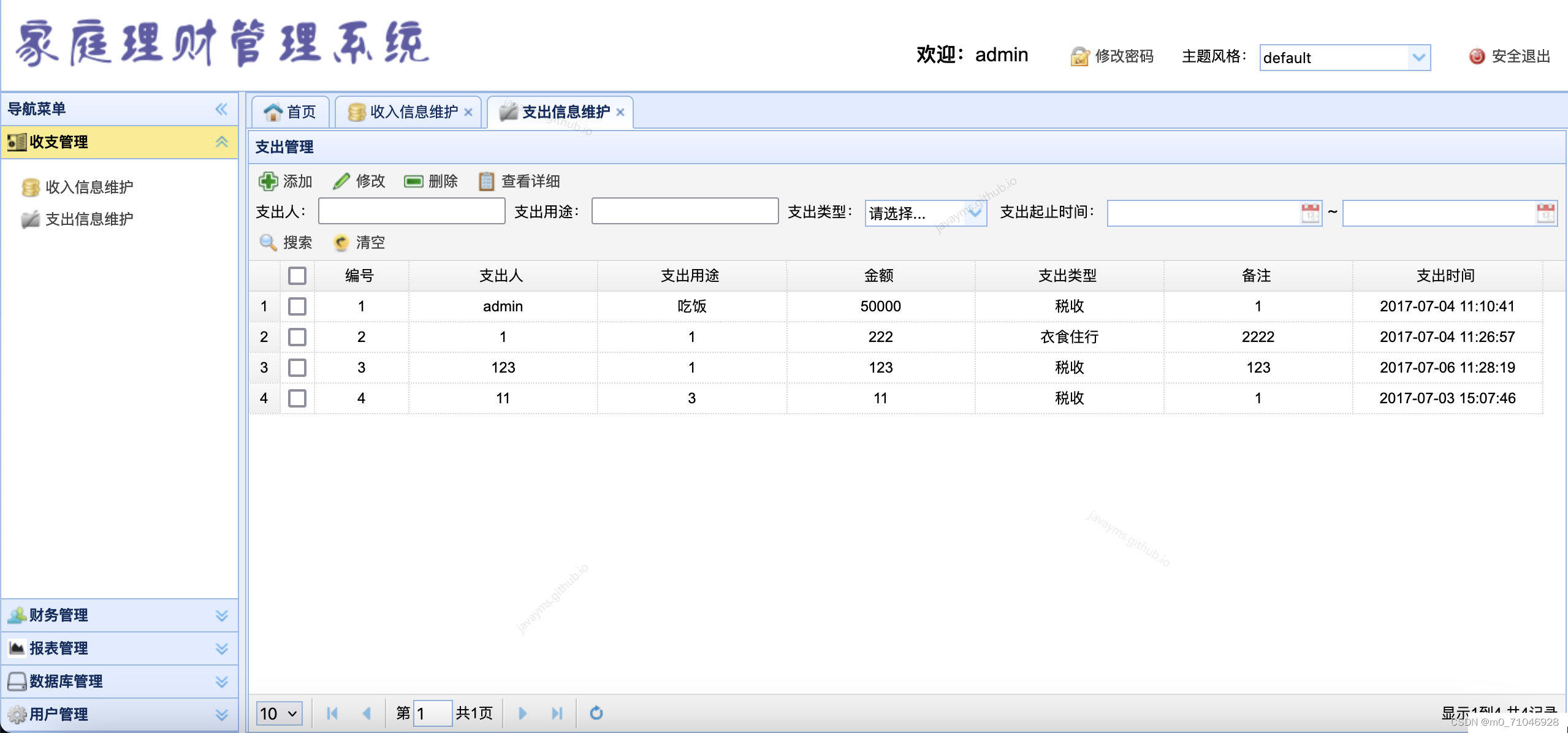The image size is (1568, 733).
Task: Go to first page of grid
Action: click(332, 713)
